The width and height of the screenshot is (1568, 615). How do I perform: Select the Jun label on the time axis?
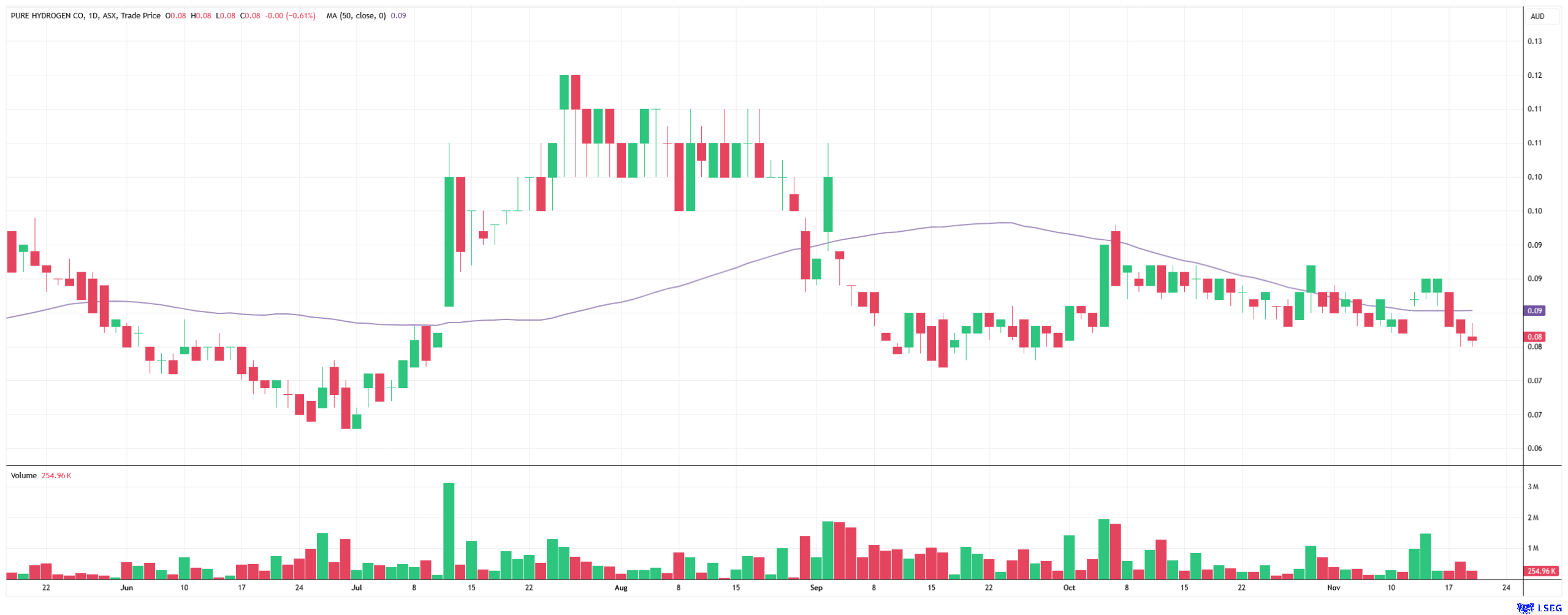point(127,588)
